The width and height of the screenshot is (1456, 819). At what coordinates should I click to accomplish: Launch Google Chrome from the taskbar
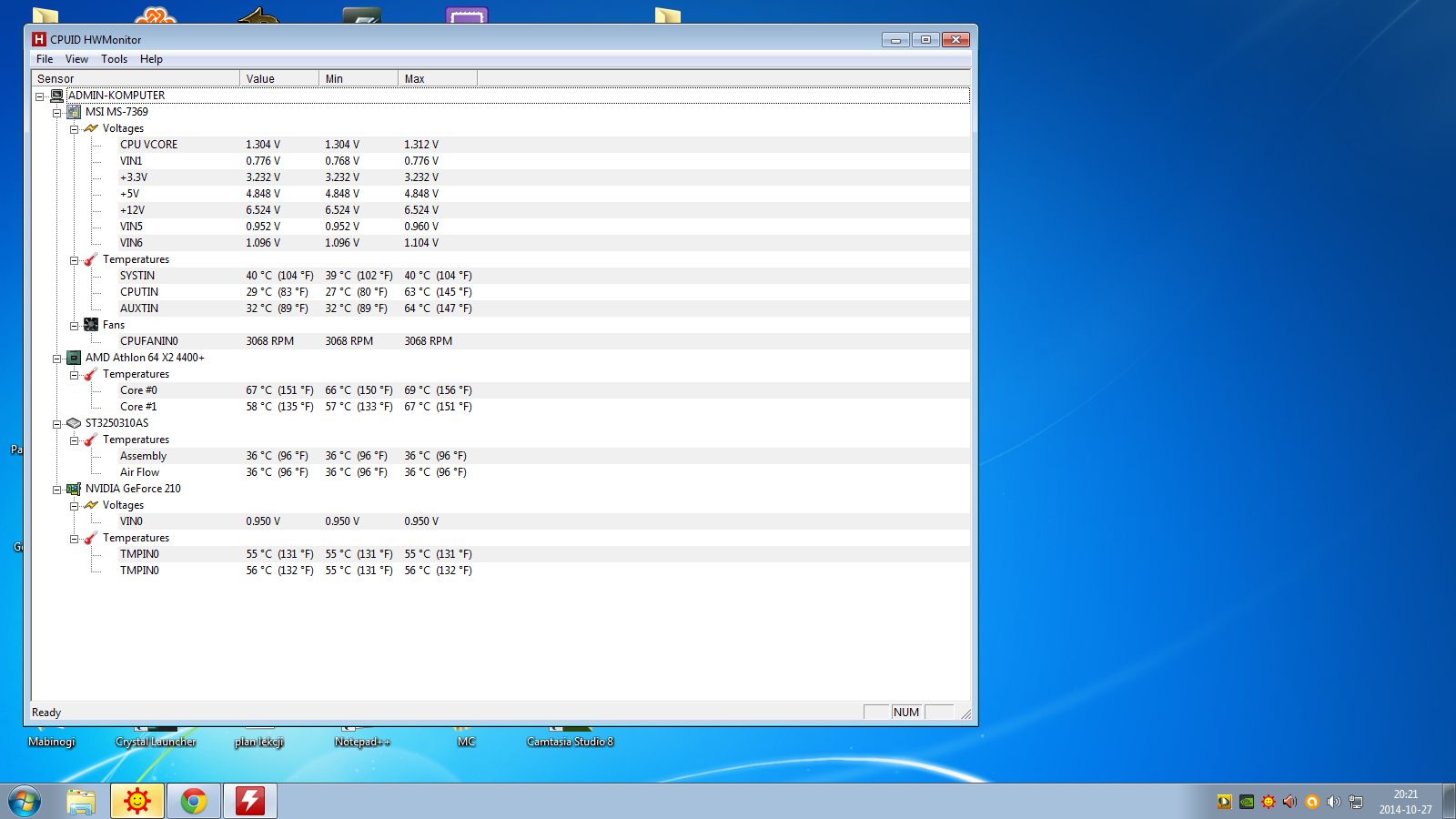click(194, 802)
